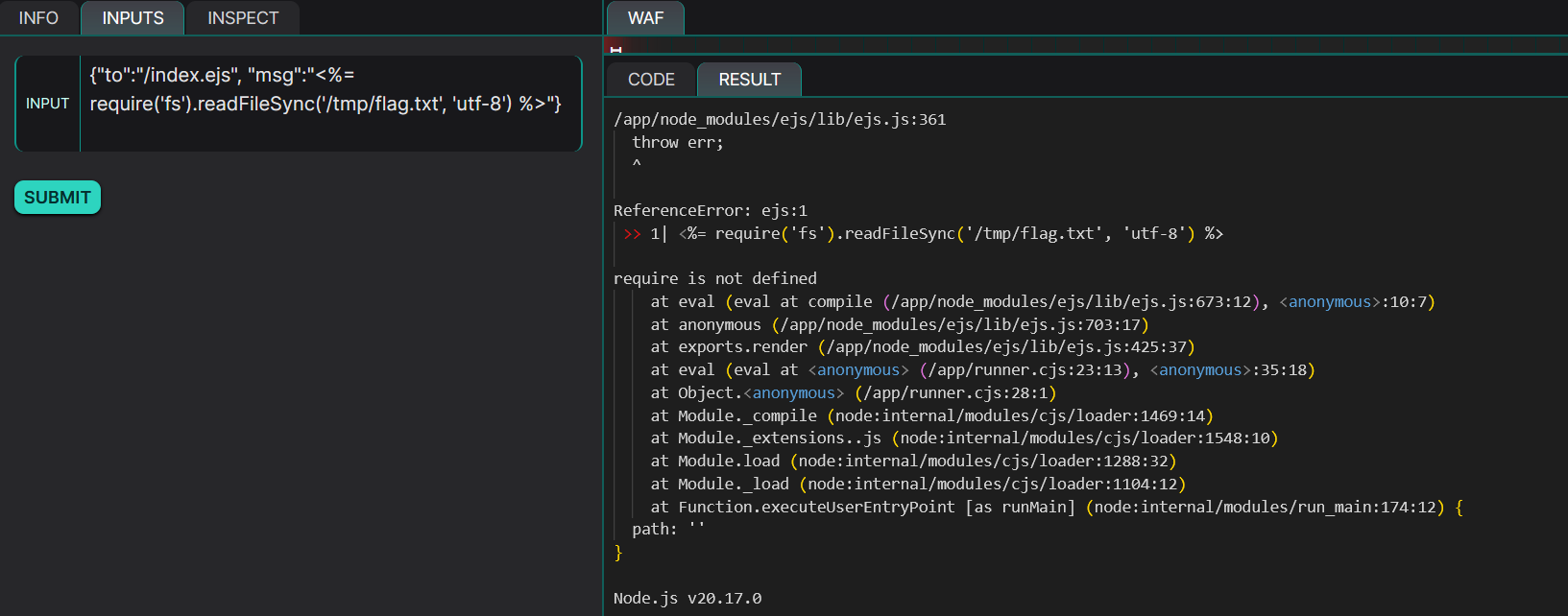This screenshot has height=616, width=1568.
Task: Click the 'at anonymous' ejs.js:703:17 stack line
Action: (x=900, y=324)
